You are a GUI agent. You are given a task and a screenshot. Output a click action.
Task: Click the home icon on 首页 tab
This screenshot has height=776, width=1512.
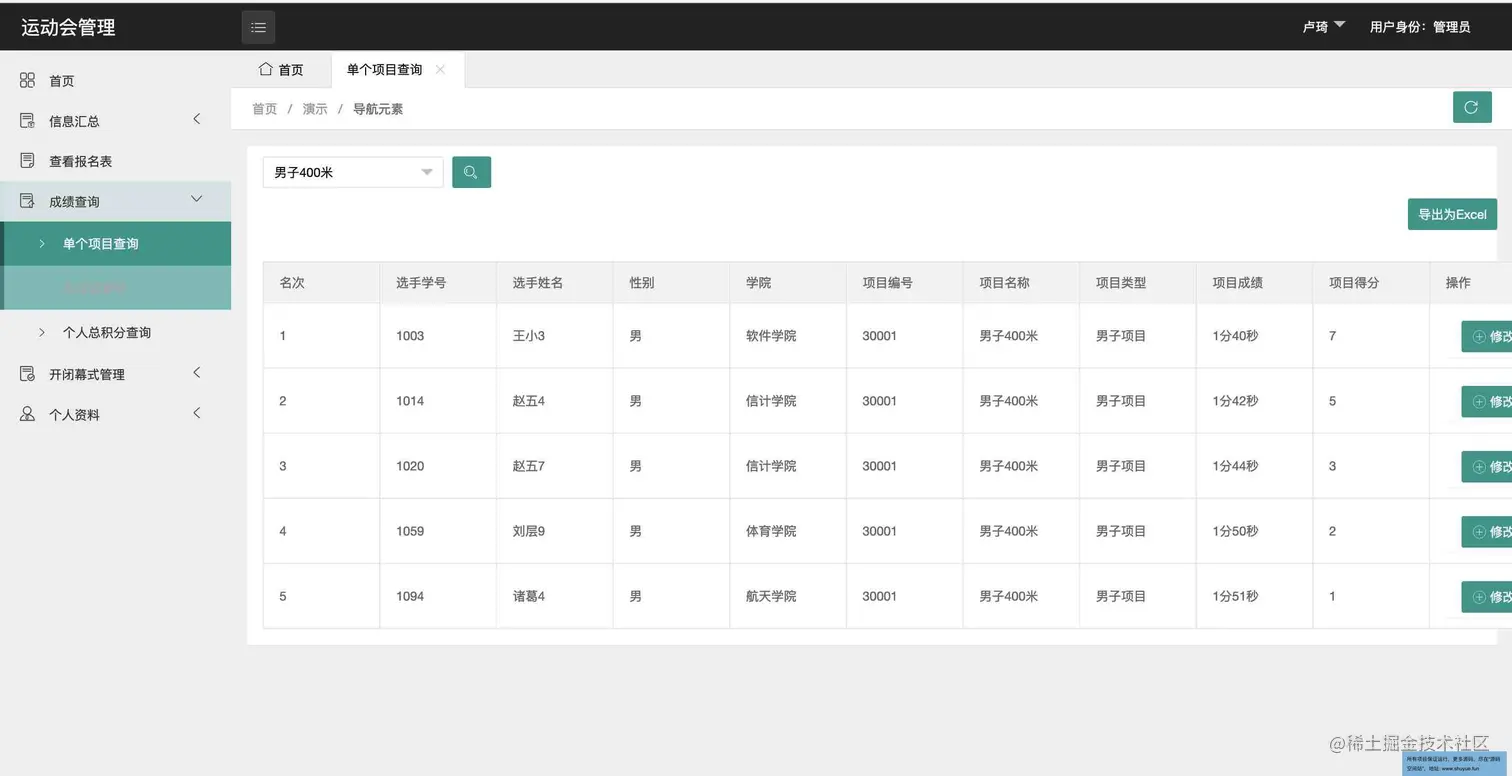265,69
